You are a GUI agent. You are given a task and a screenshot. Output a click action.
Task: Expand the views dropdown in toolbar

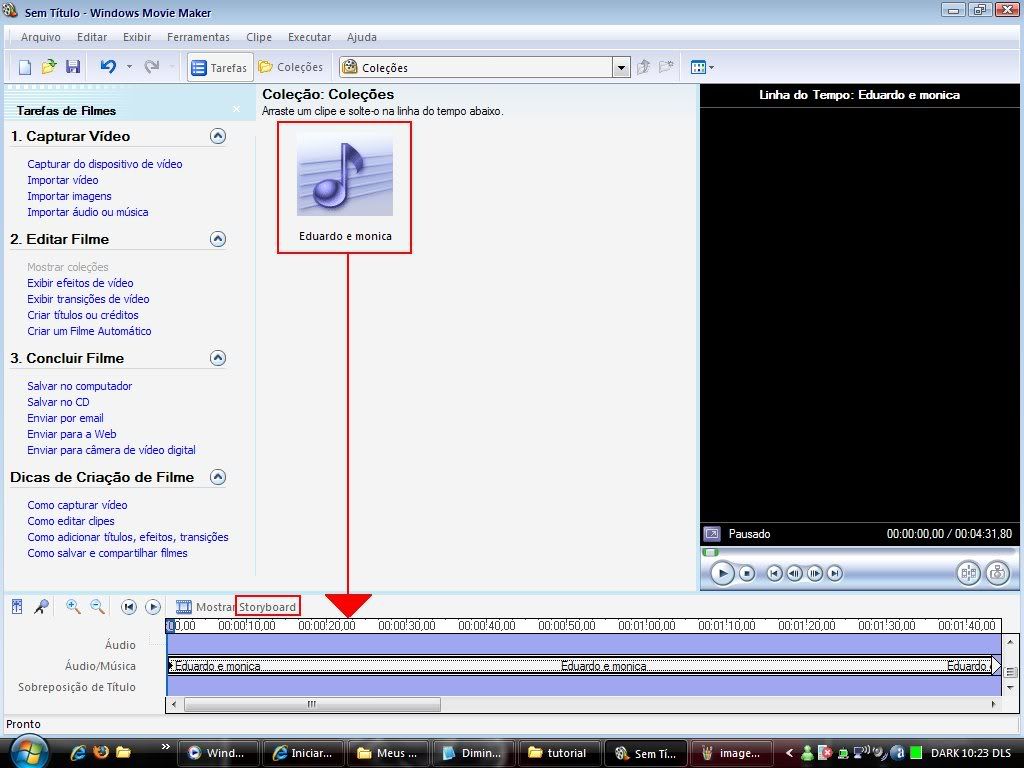[x=702, y=67]
